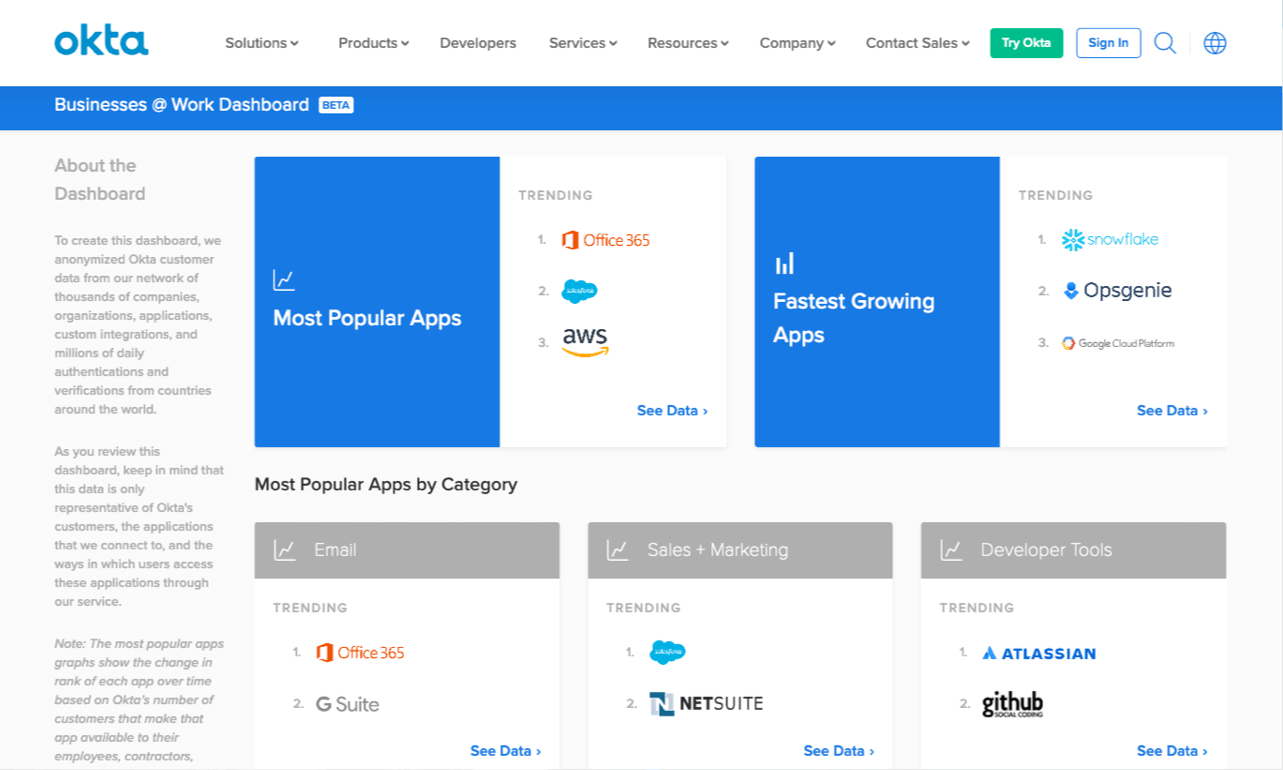The height and width of the screenshot is (770, 1283).
Task: Click the Opsgenie logo
Action: [1117, 291]
